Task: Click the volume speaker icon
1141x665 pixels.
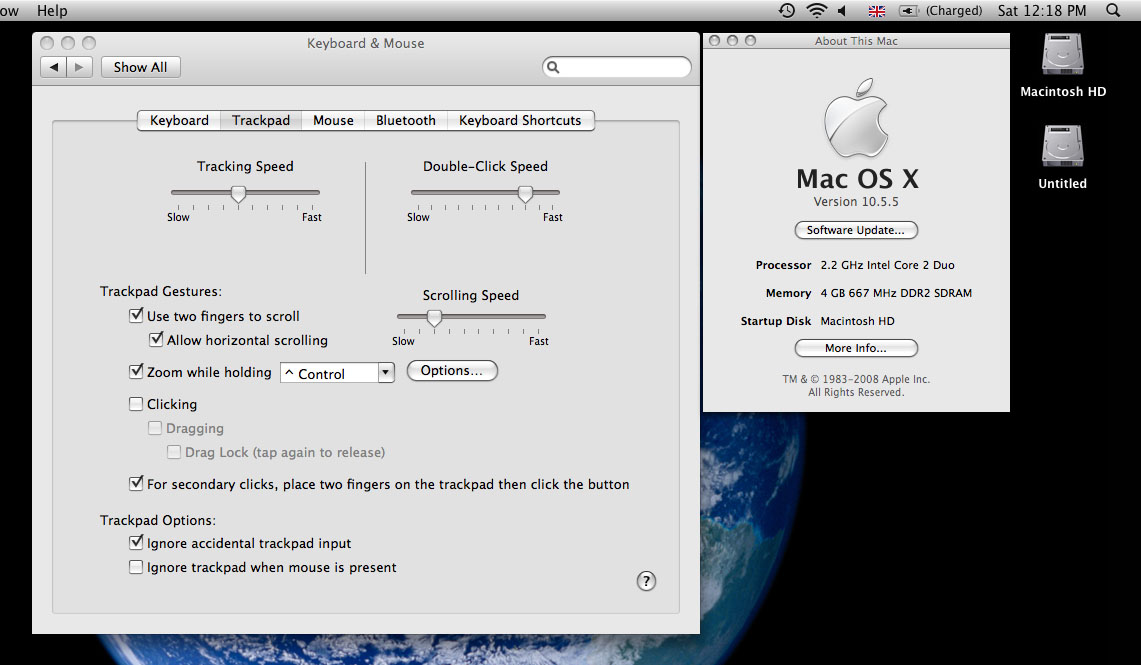Action: [843, 10]
